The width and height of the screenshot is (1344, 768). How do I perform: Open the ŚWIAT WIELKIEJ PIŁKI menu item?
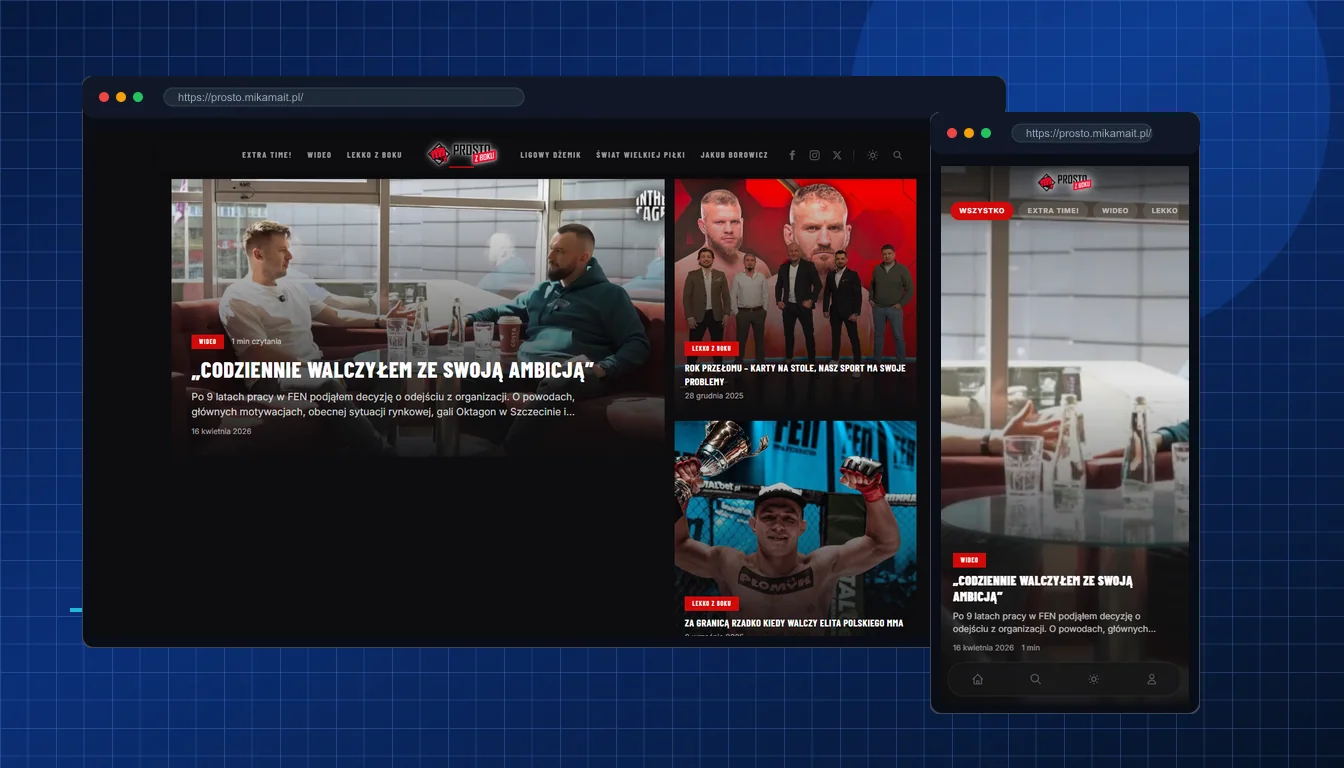[x=641, y=155]
